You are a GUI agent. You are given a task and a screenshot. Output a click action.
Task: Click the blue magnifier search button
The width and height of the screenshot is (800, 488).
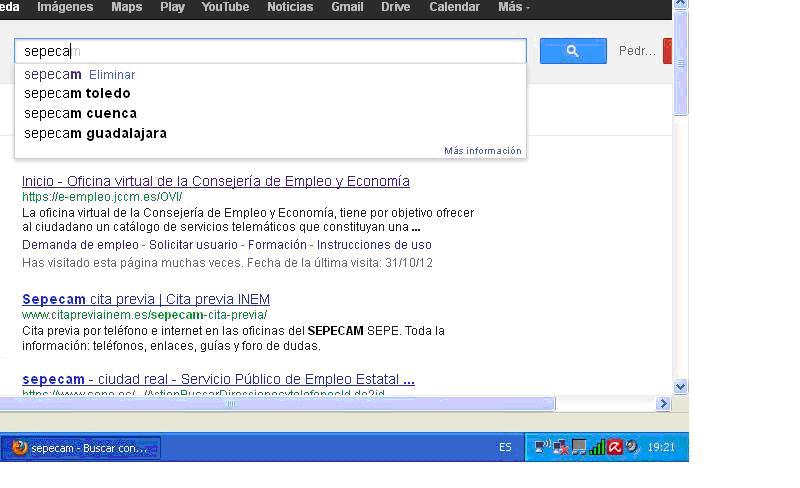coord(573,51)
